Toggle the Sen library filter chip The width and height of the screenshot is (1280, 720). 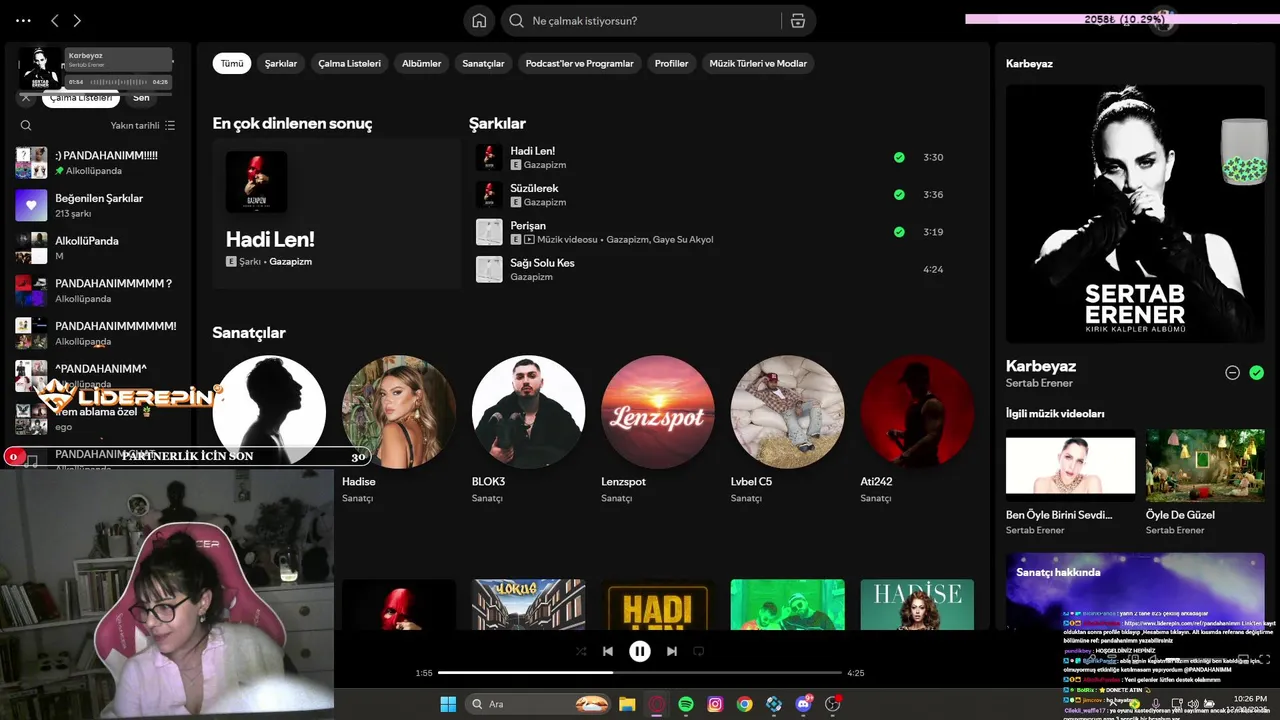(x=141, y=98)
